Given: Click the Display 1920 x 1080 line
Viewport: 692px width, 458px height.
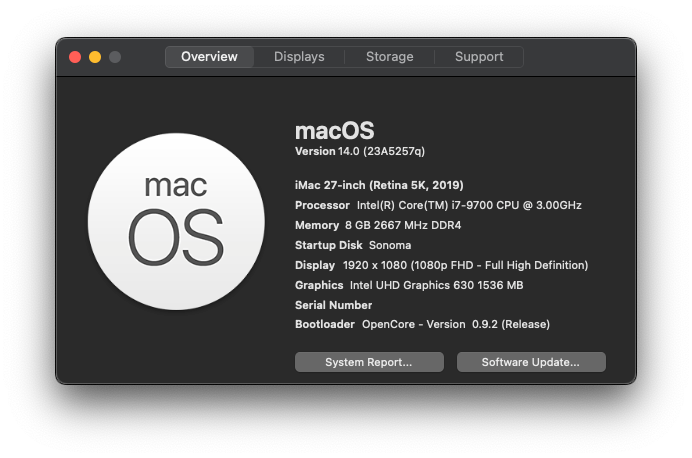Looking at the screenshot, I should [x=441, y=265].
